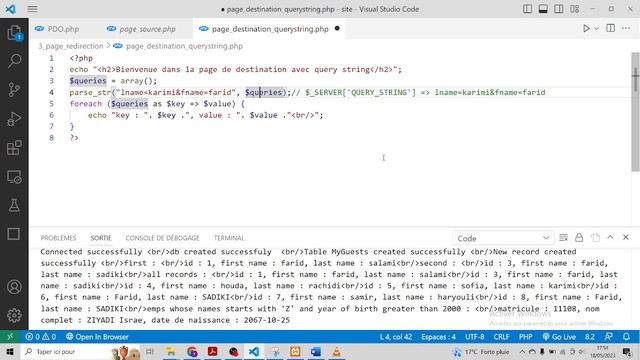
Task: Open the Search view in activity bar
Action: pyautogui.click(x=14, y=61)
